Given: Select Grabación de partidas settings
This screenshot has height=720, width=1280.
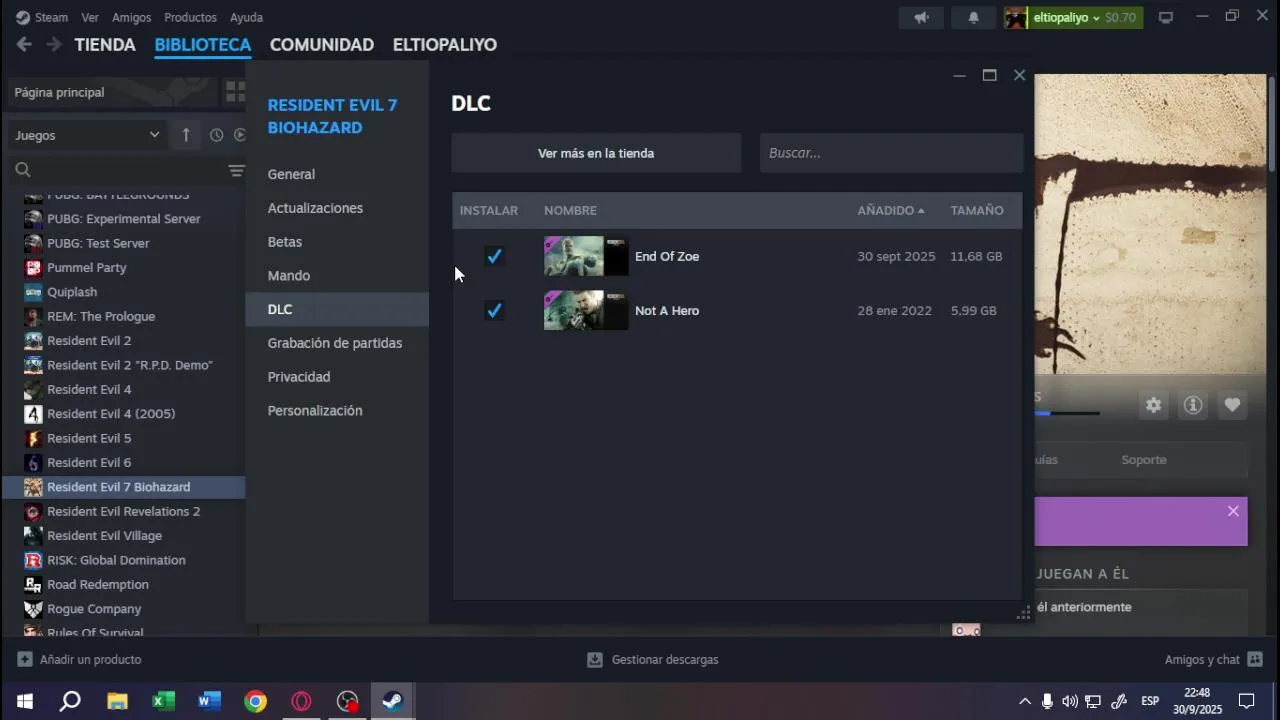Looking at the screenshot, I should tap(337, 343).
